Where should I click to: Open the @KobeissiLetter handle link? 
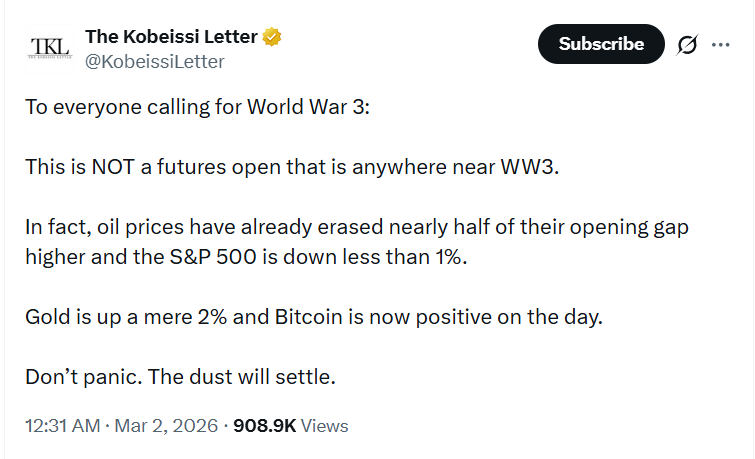155,62
